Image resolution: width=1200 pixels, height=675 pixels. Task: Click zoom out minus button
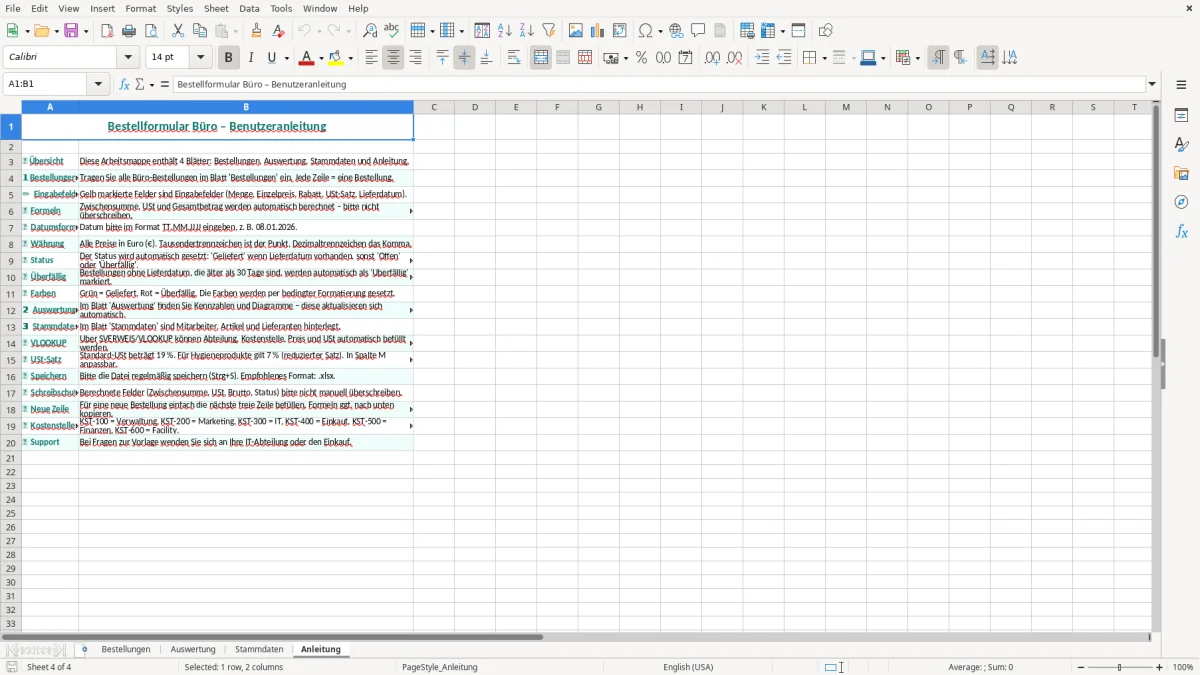click(x=1081, y=667)
